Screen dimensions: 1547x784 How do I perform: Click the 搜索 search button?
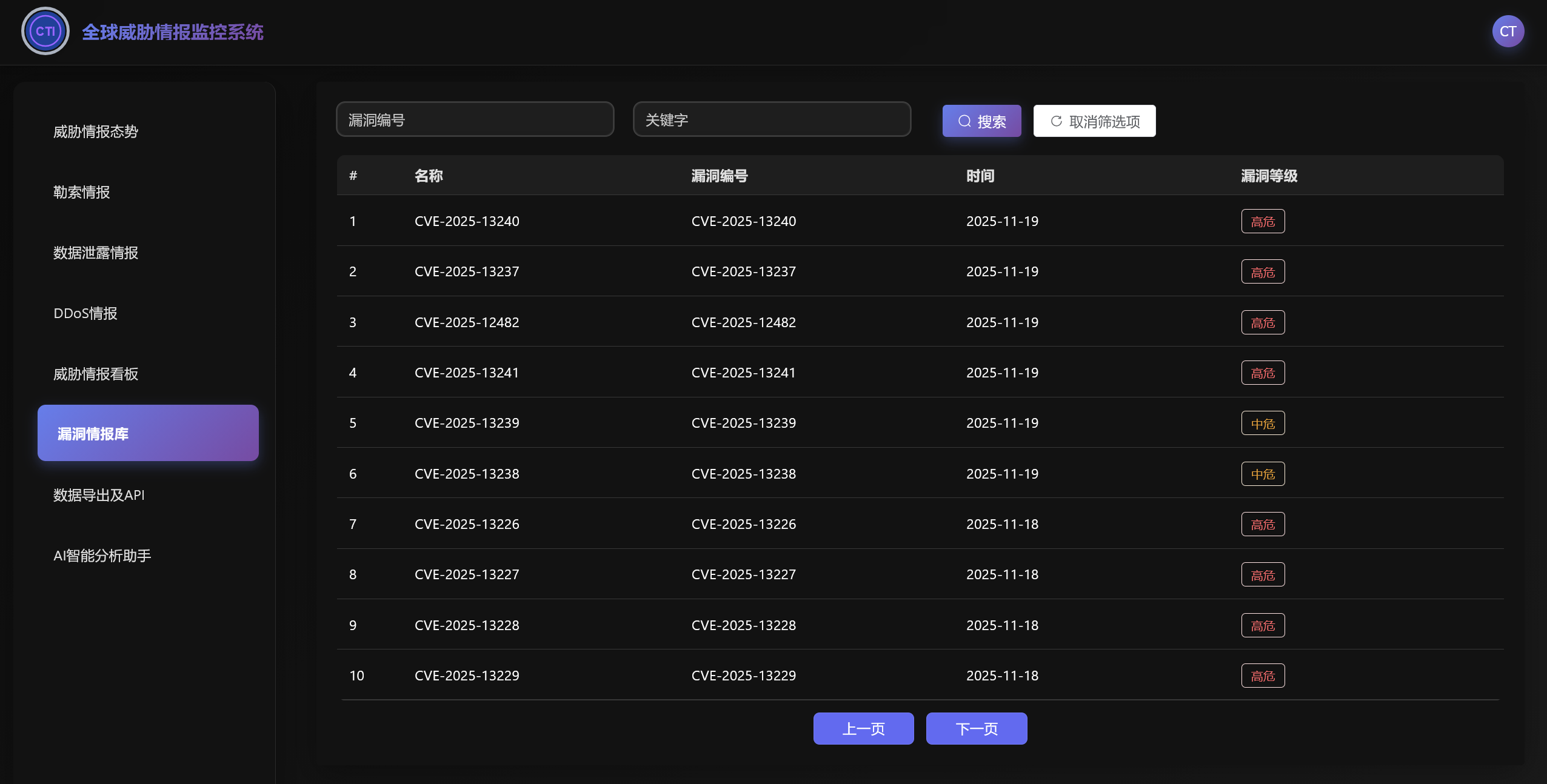click(x=981, y=121)
